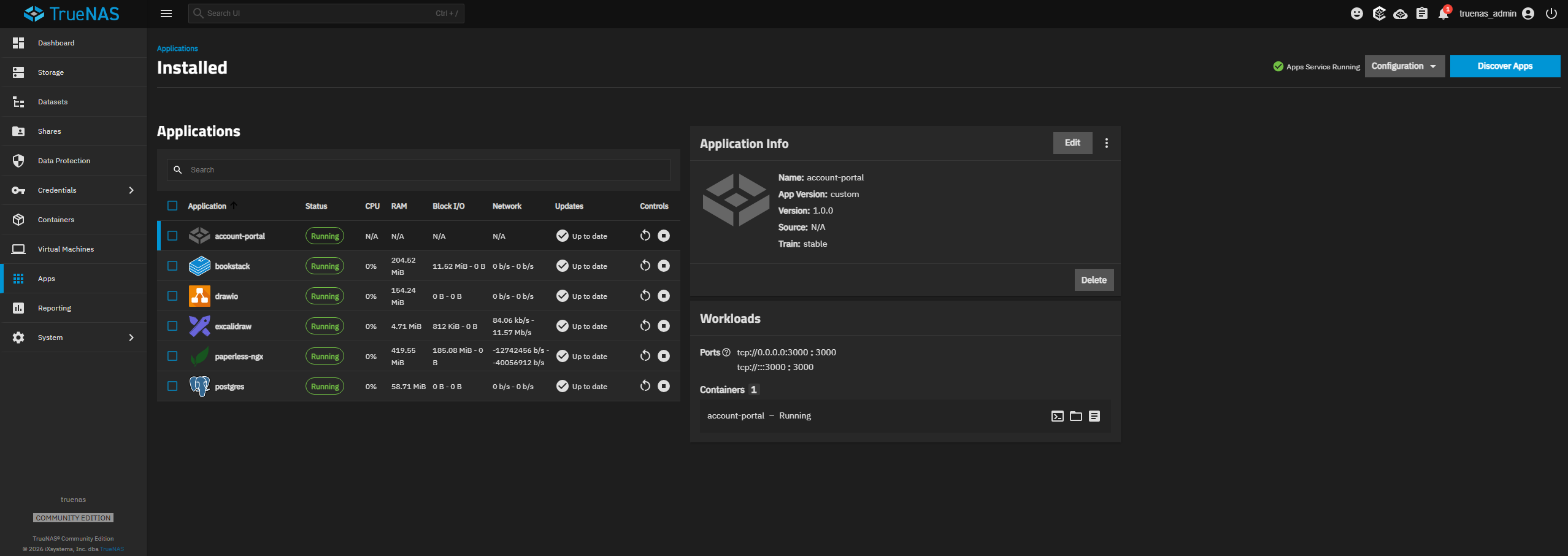Open the Configuration dropdown

[1404, 66]
